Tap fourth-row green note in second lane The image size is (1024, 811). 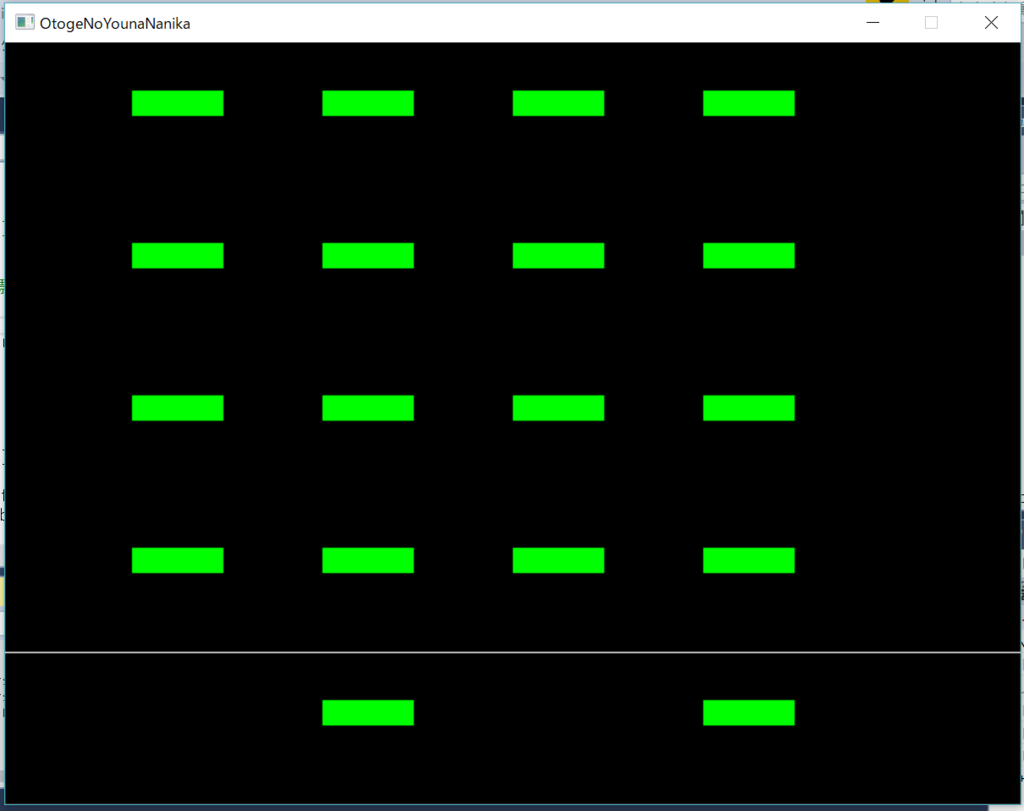(x=368, y=560)
